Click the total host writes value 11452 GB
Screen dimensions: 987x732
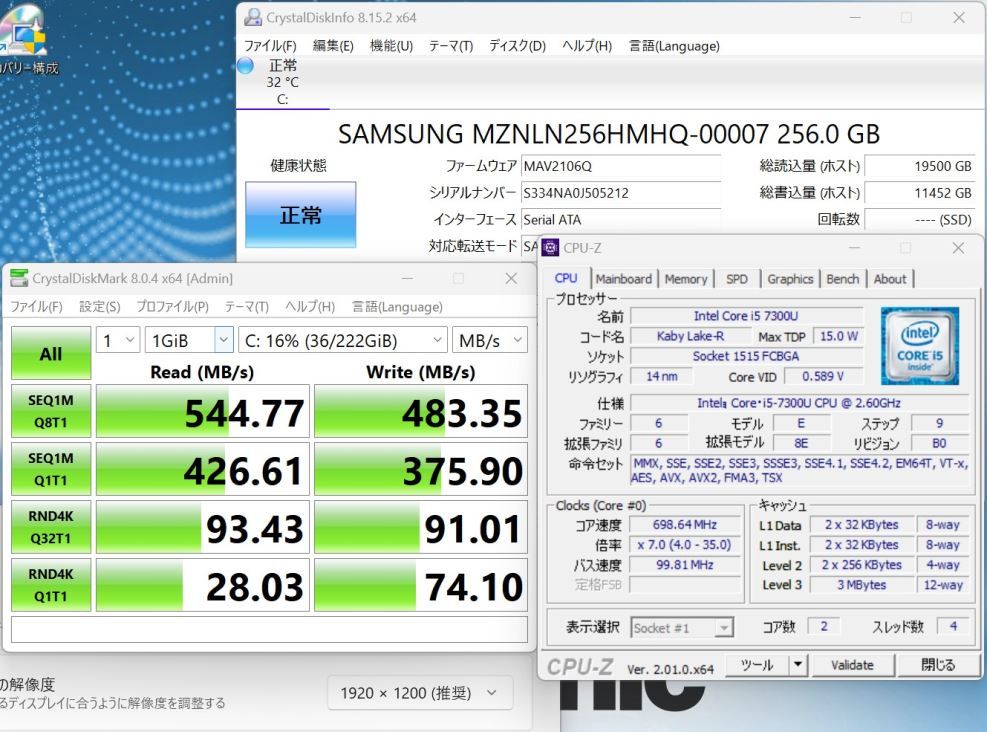click(920, 193)
